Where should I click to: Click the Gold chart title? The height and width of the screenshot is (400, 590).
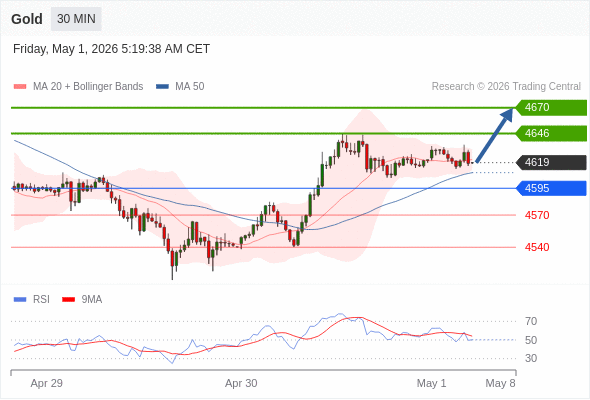point(27,19)
